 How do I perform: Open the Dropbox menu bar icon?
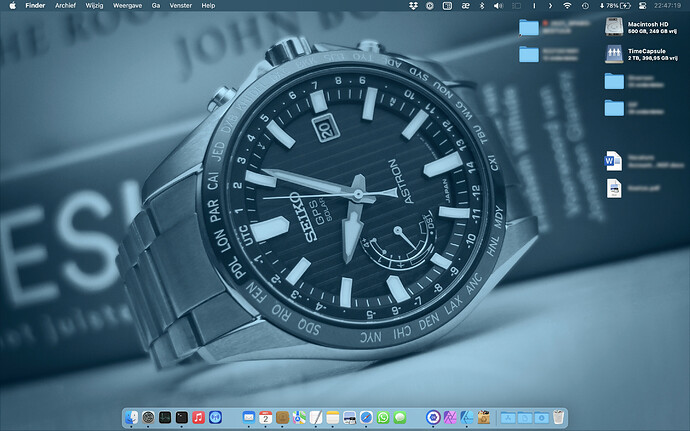click(x=413, y=6)
